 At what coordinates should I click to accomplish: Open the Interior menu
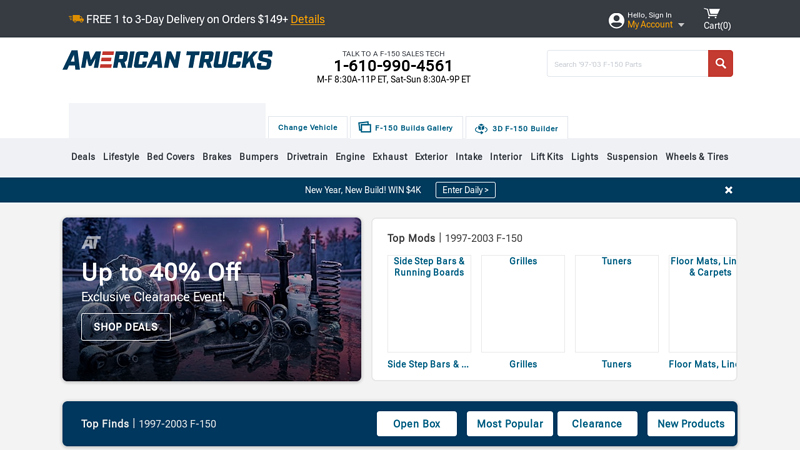tap(506, 157)
